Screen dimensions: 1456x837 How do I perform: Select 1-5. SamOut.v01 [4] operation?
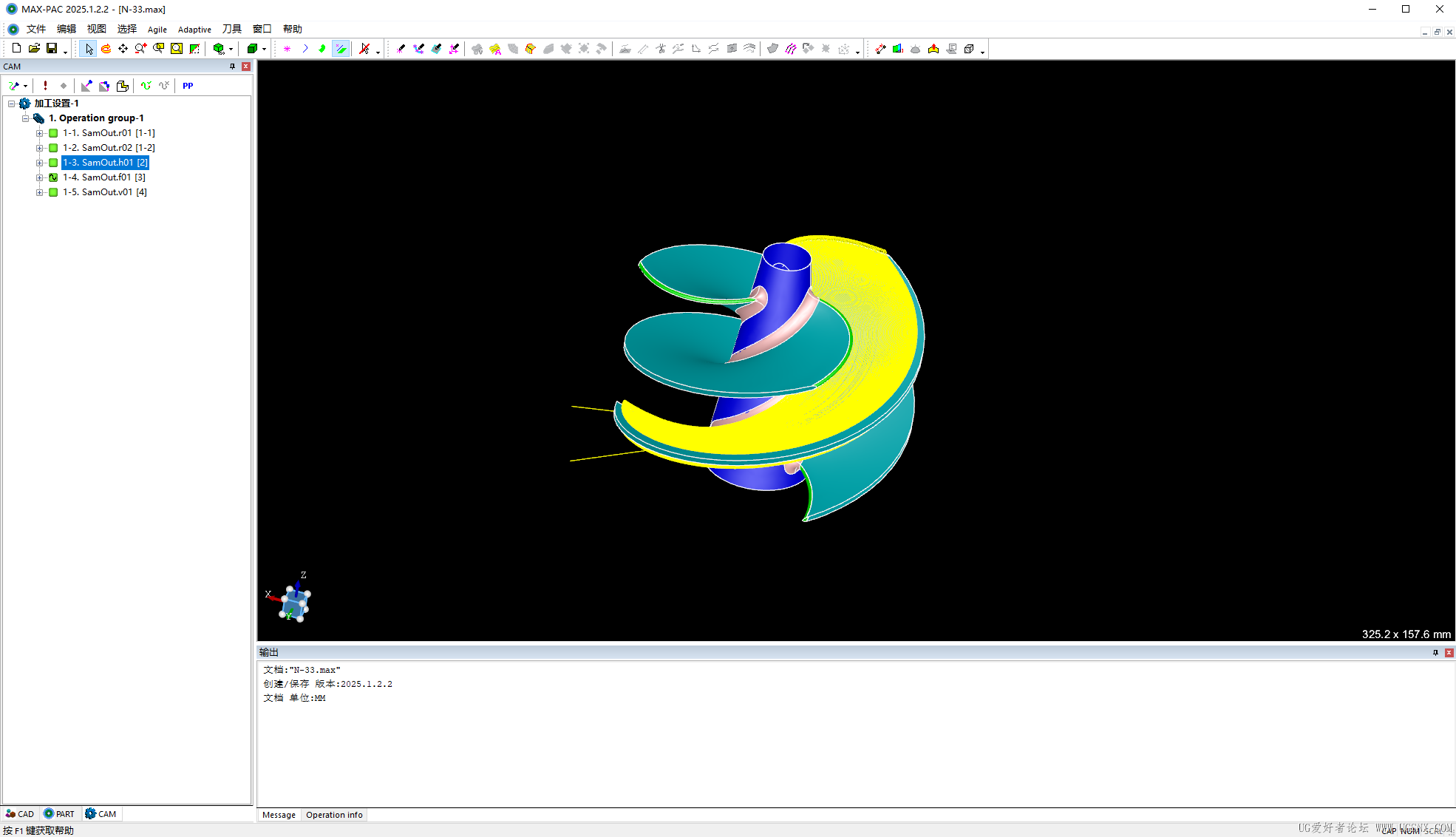click(105, 192)
